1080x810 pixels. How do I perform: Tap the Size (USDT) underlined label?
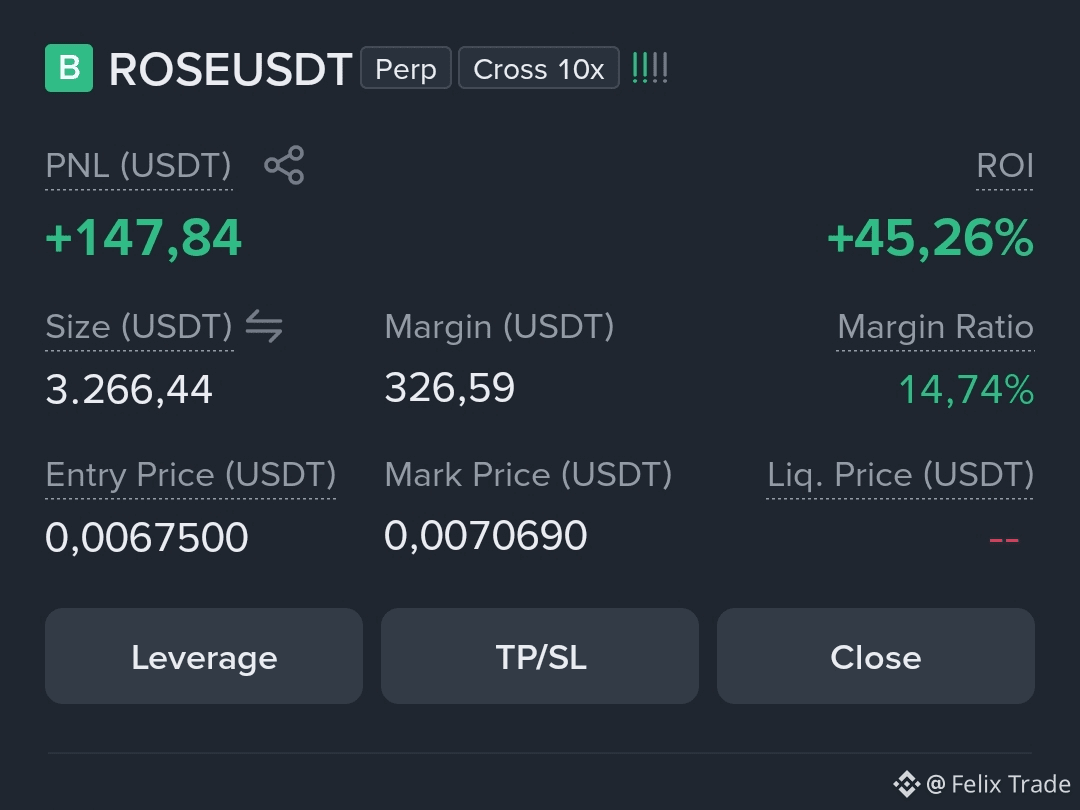click(139, 326)
